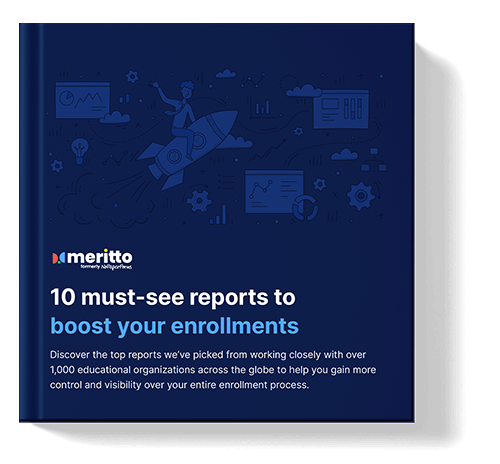The image size is (500, 464).
Task: Click the "formerly" tagline under meritto logo
Action: [x=106, y=267]
